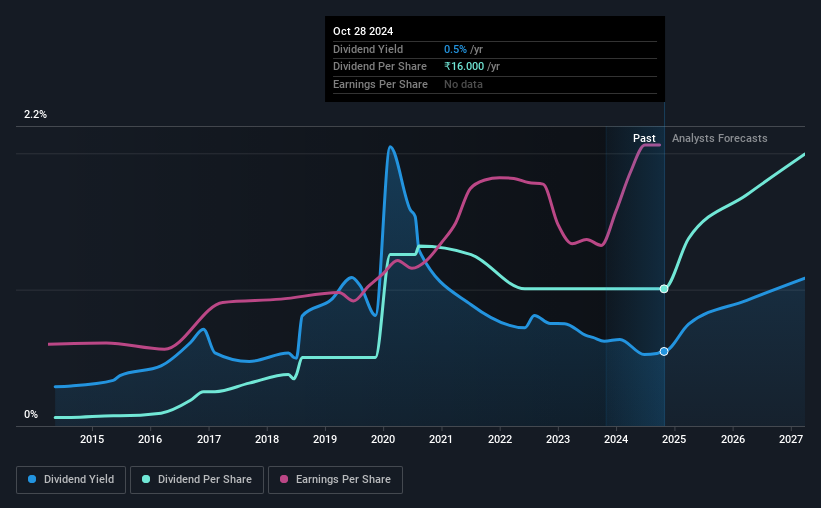The height and width of the screenshot is (508, 821).
Task: Toggle the Dividend Per Share legend button
Action: pos(197,480)
